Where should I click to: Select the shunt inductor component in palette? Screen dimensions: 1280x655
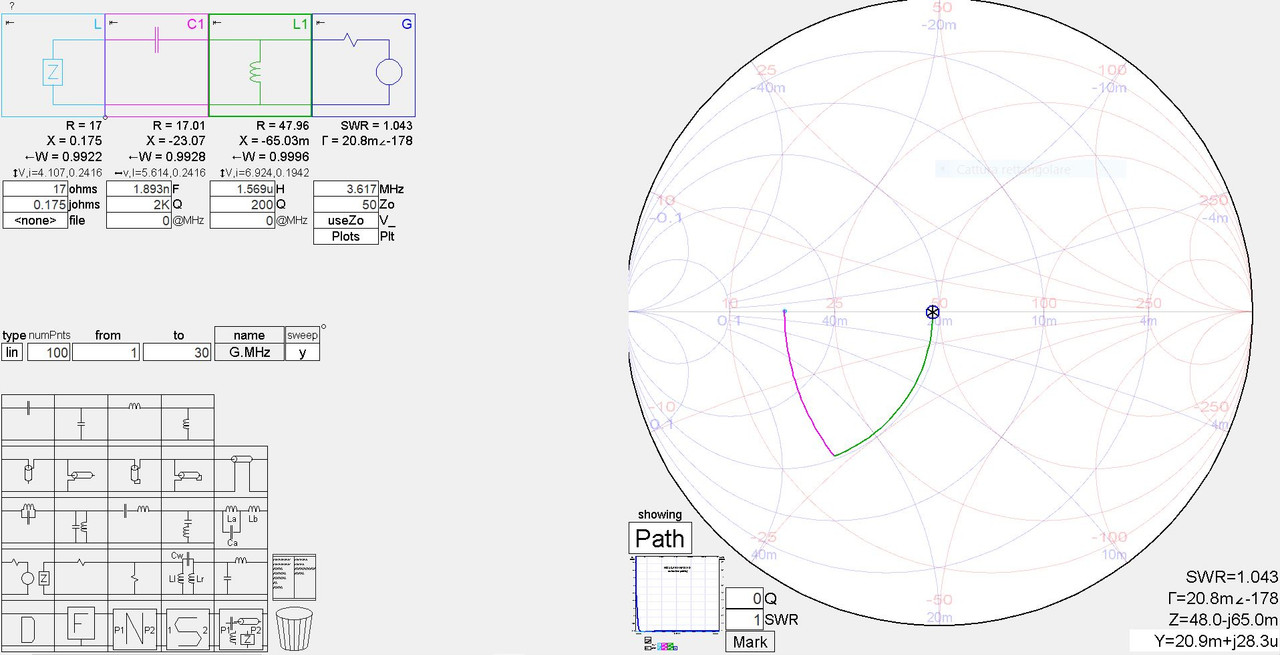coord(187,420)
